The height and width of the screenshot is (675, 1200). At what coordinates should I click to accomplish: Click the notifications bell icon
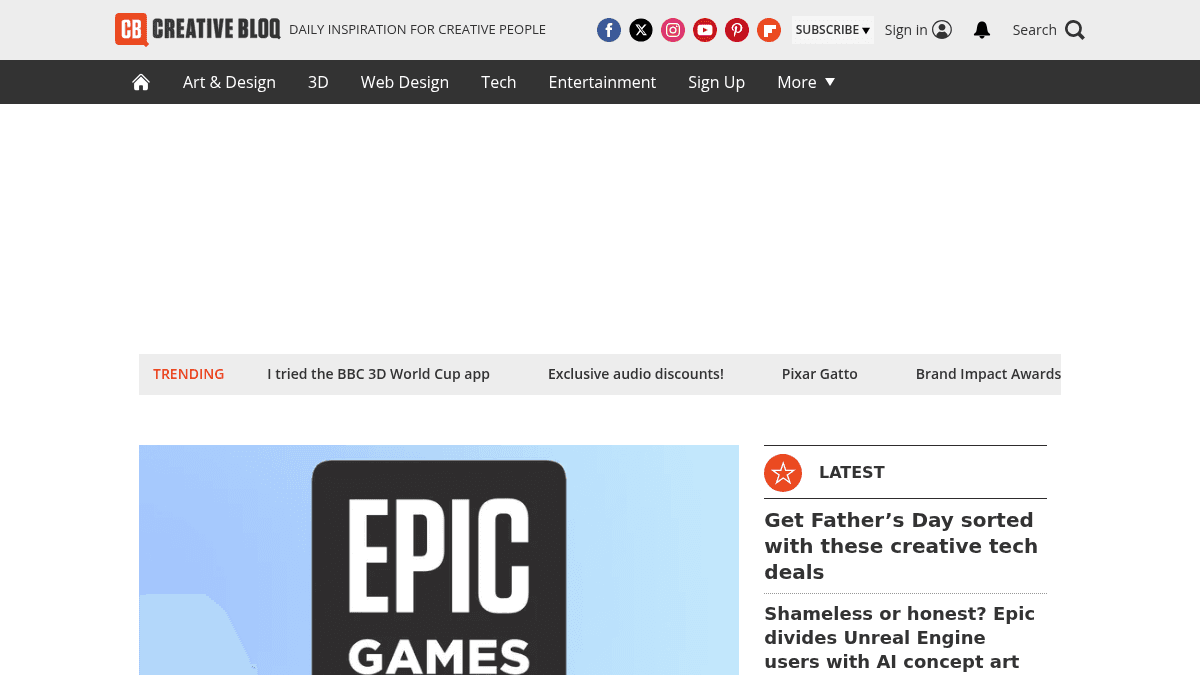click(x=982, y=30)
